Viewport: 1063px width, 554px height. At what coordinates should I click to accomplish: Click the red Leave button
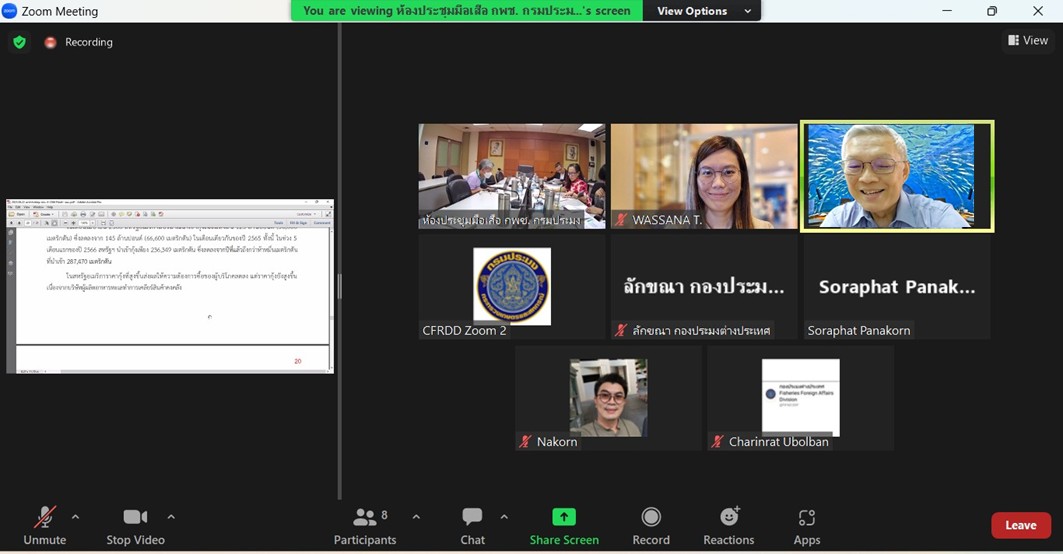coord(1020,525)
